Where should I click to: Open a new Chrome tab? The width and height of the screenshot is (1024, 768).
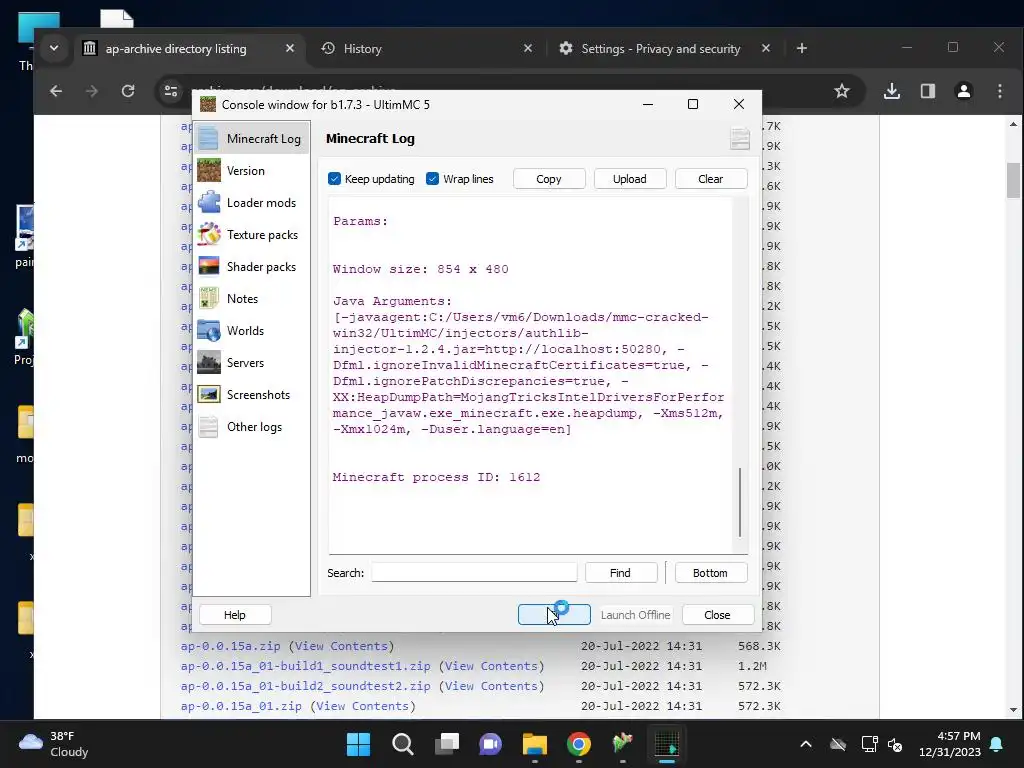click(802, 48)
